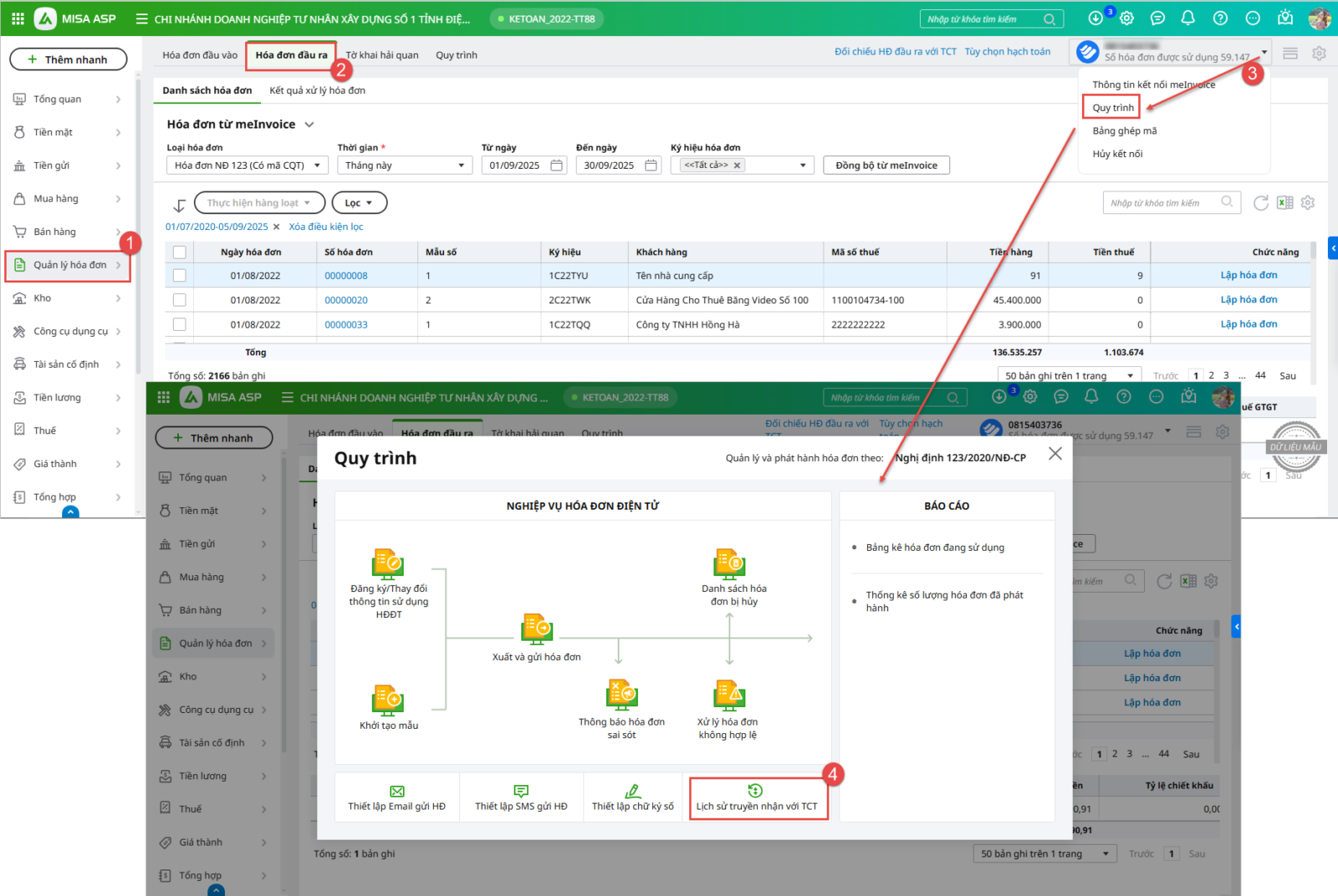Click the notification bell icon in header

(x=1187, y=18)
